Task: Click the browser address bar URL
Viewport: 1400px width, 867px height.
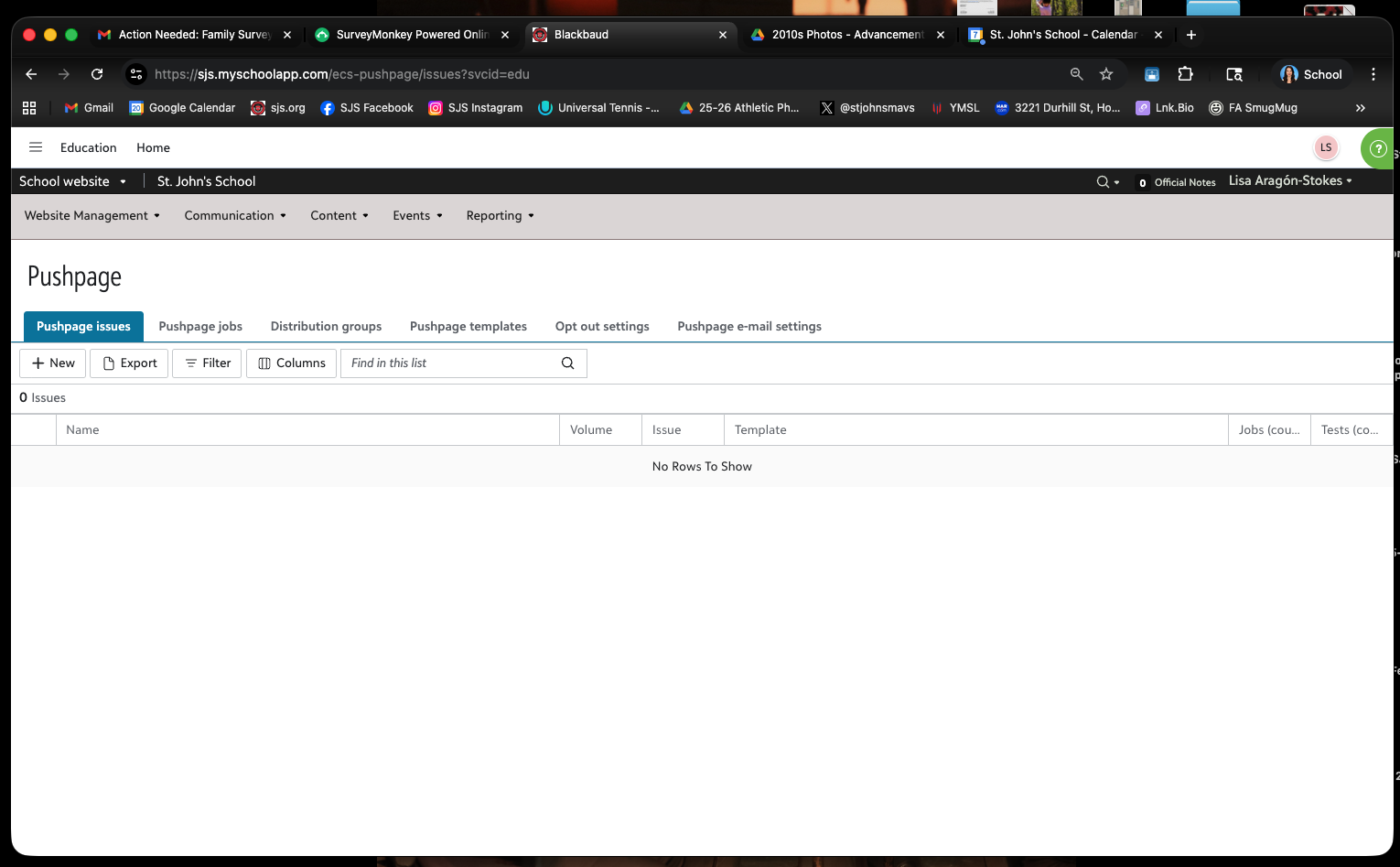Action: (x=342, y=74)
